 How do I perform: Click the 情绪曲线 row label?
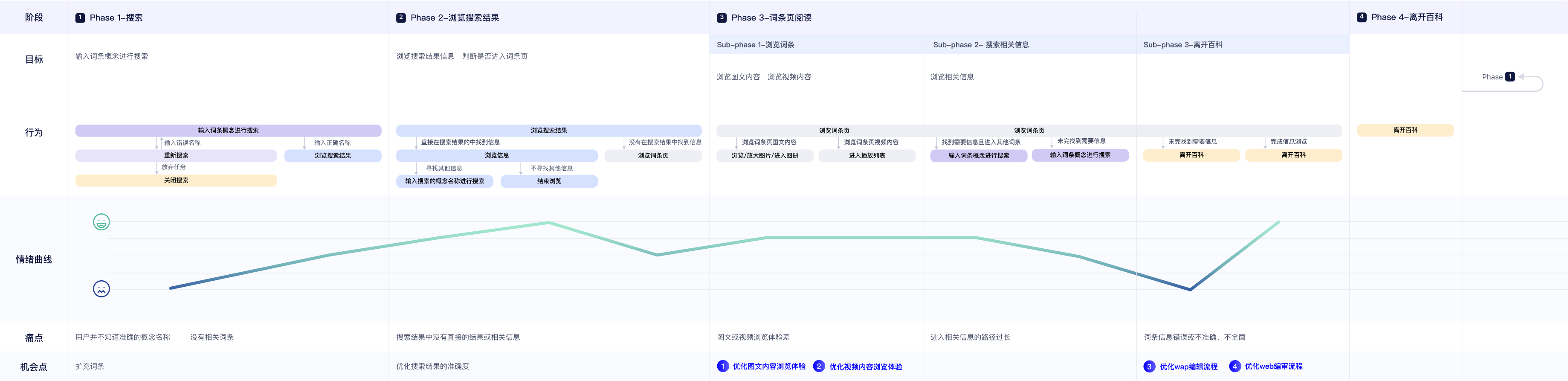click(x=34, y=259)
